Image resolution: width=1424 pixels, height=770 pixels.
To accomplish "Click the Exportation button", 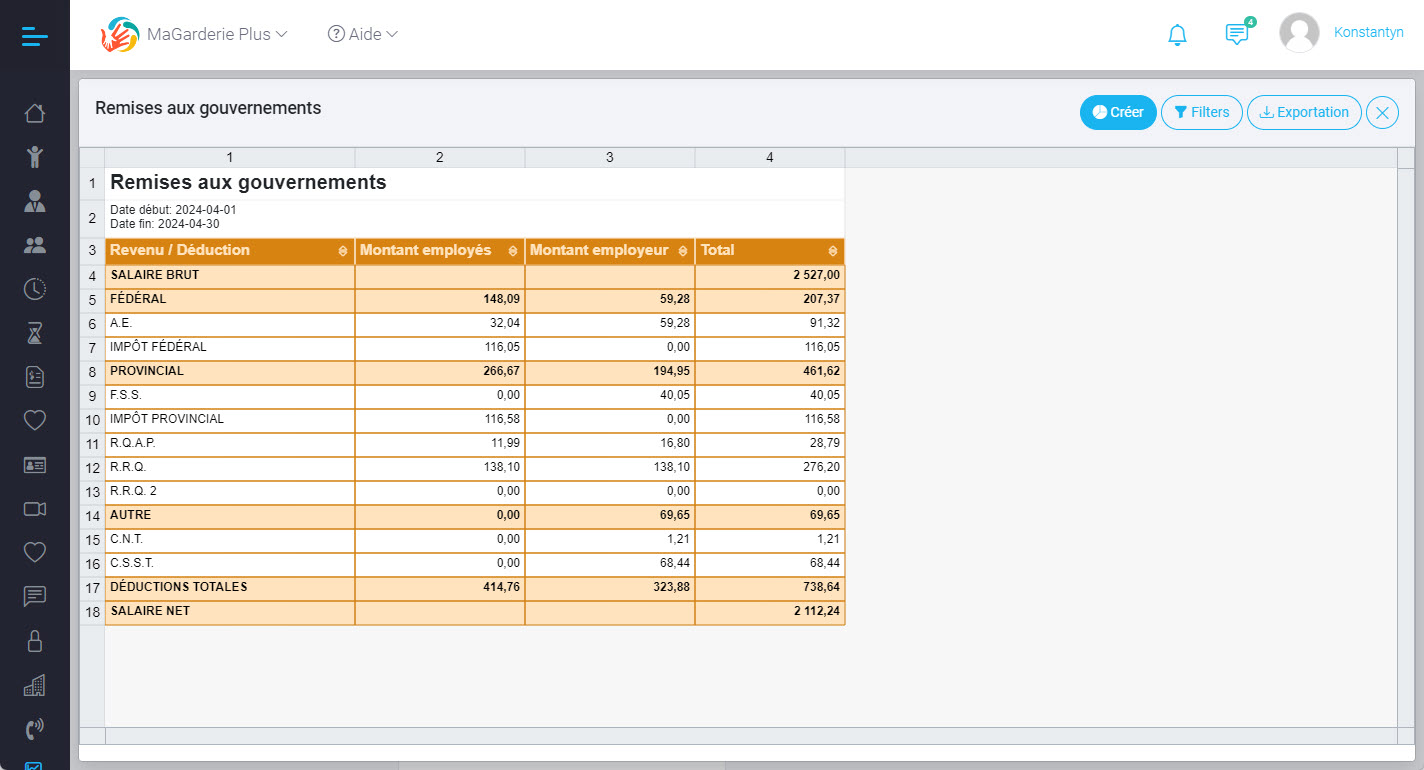I will click(1303, 112).
